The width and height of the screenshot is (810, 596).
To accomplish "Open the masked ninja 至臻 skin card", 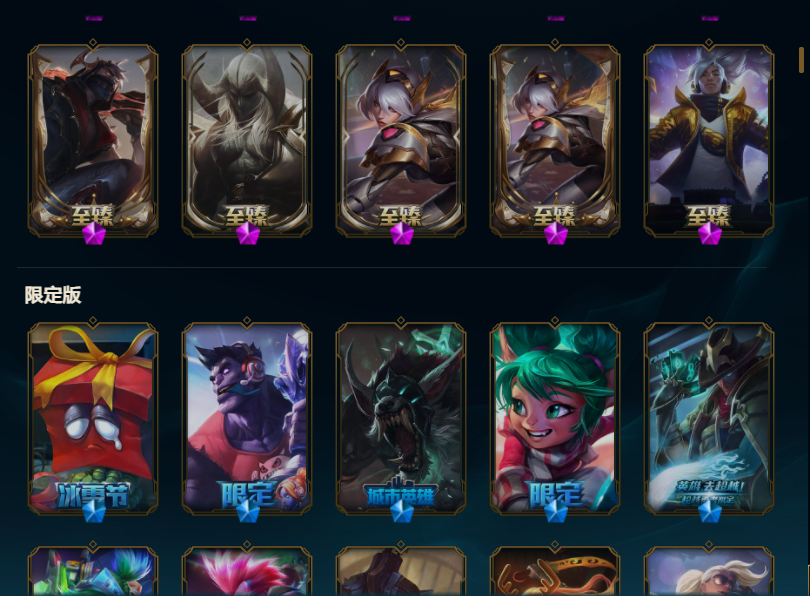I will [x=93, y=140].
